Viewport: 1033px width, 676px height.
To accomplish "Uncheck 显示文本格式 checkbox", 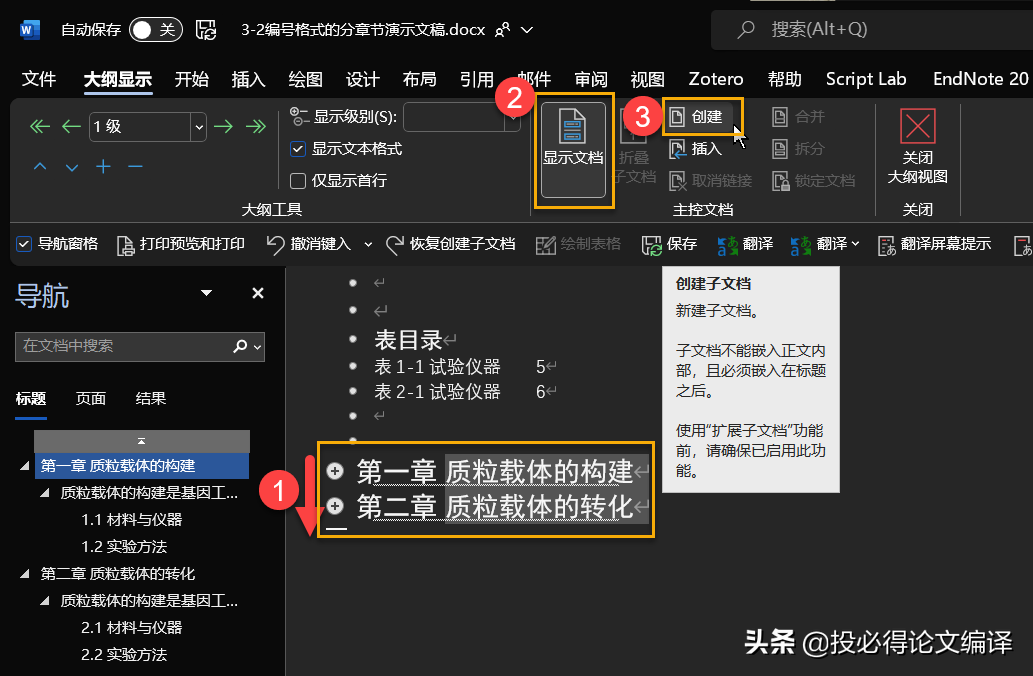I will click(x=298, y=149).
